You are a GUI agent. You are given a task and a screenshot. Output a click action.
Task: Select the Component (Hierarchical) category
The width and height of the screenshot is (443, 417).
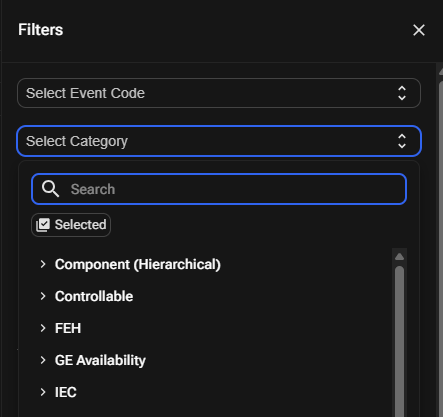pos(138,264)
